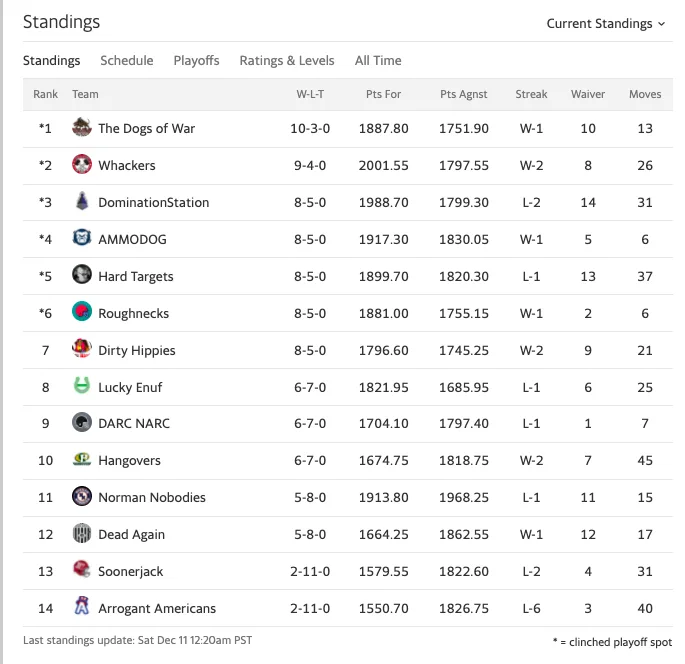This screenshot has height=664, width=685.
Task: Open the Hard Targets team link
Action: click(136, 277)
